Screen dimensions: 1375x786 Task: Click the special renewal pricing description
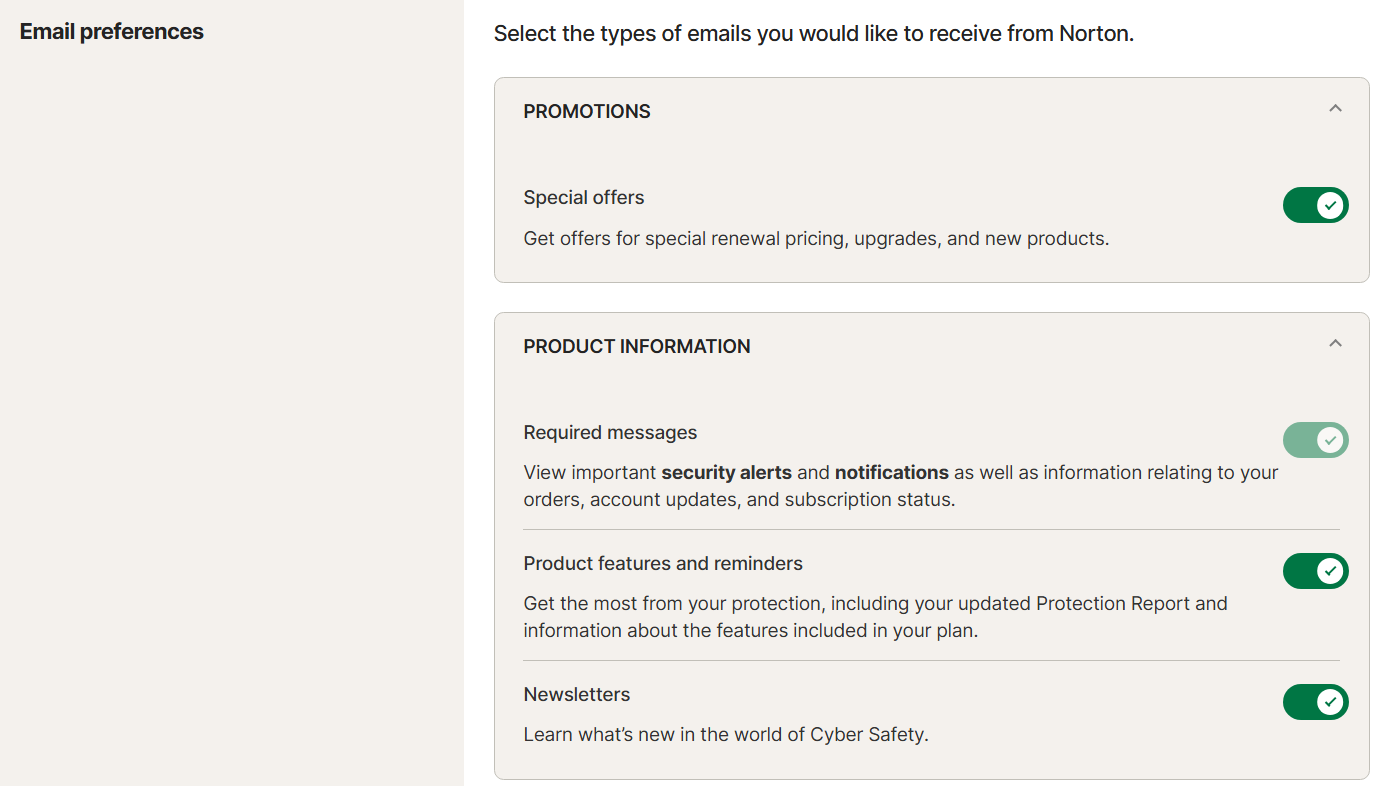[816, 239]
